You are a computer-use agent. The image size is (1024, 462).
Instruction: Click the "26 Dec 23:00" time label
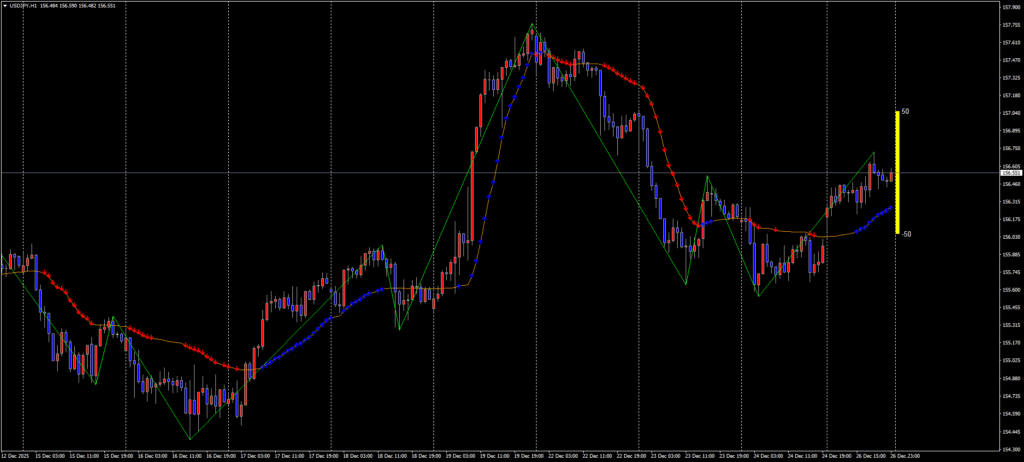point(905,456)
